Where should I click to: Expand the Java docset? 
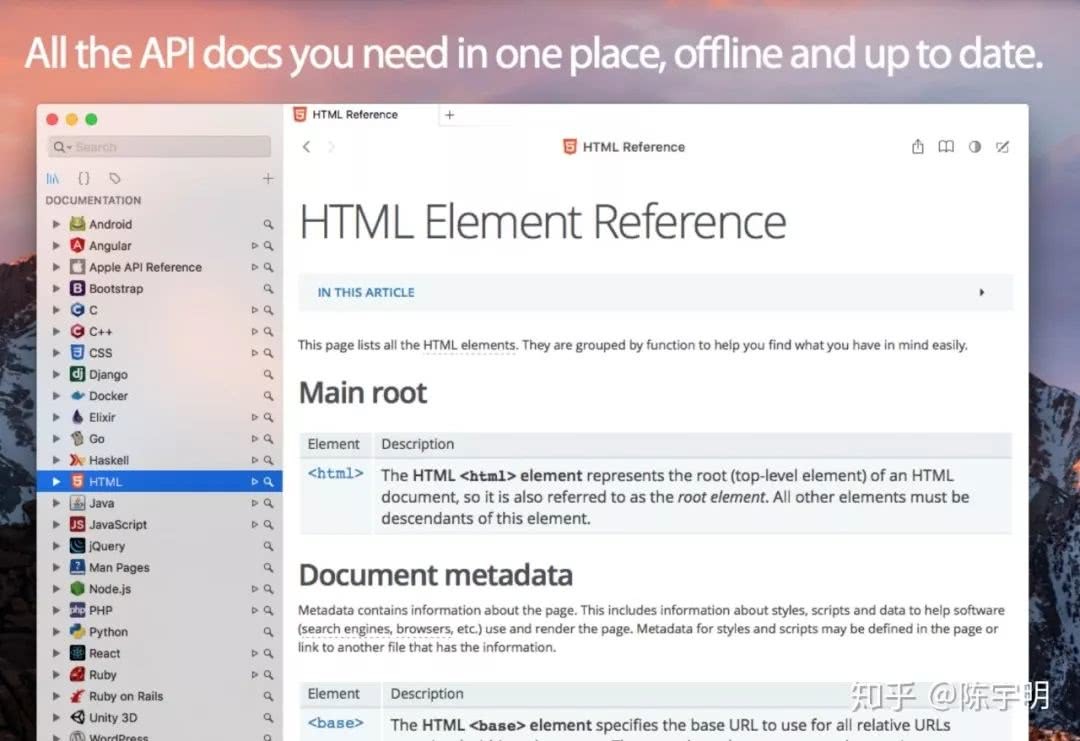point(56,503)
